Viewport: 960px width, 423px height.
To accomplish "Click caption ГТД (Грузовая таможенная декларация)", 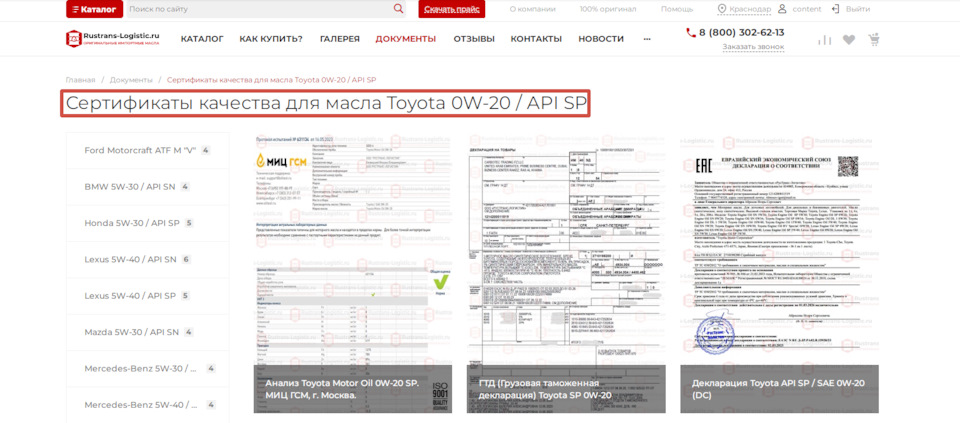I will (545, 389).
